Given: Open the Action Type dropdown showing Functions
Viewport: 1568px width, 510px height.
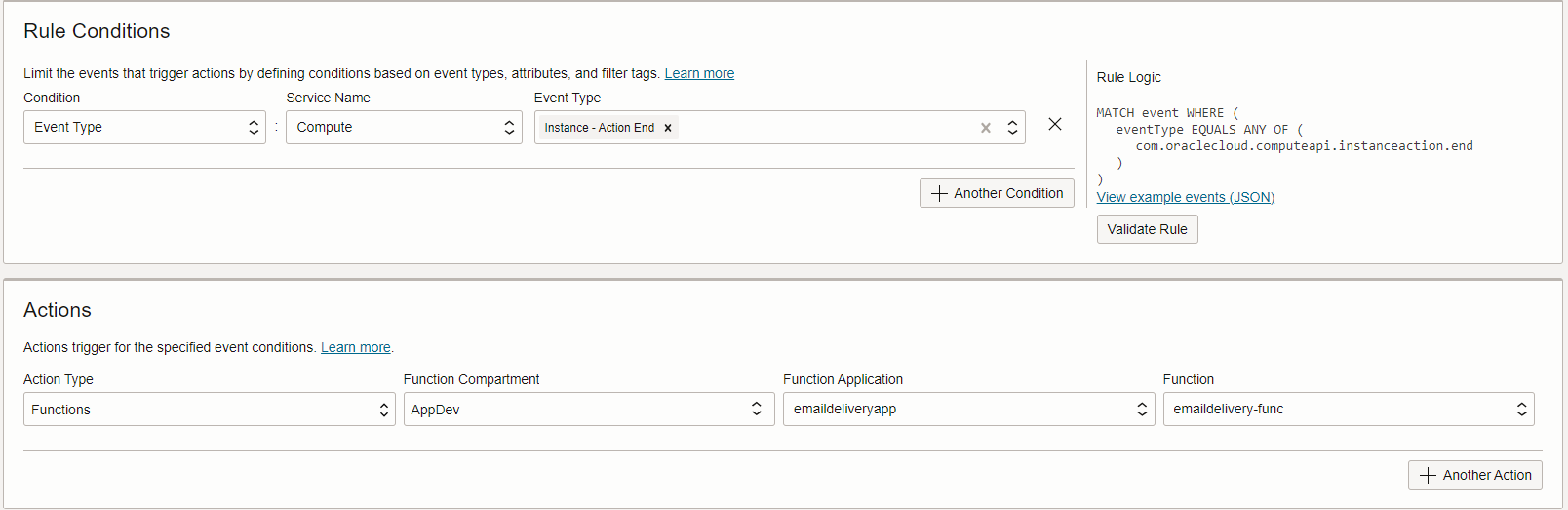Looking at the screenshot, I should coord(209,410).
